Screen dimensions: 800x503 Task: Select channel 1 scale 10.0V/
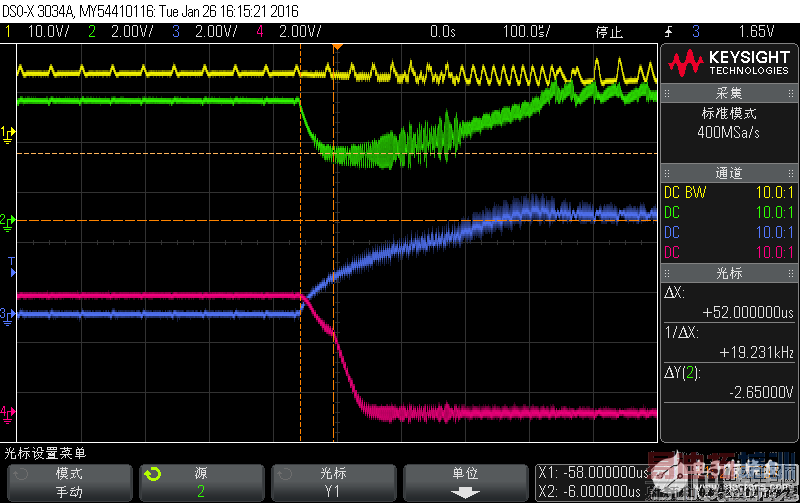tap(48, 32)
